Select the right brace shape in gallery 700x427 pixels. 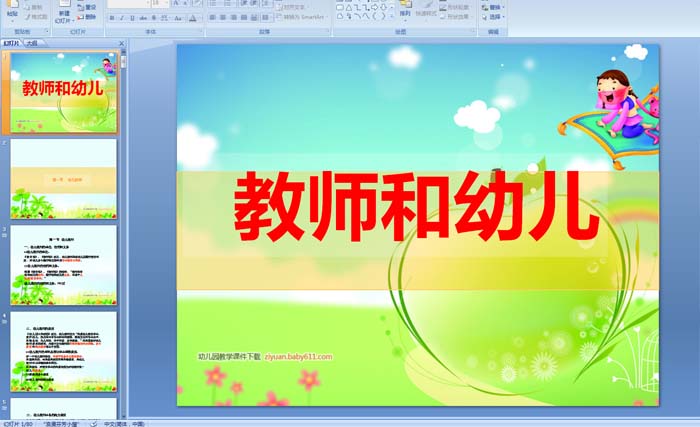(383, 16)
